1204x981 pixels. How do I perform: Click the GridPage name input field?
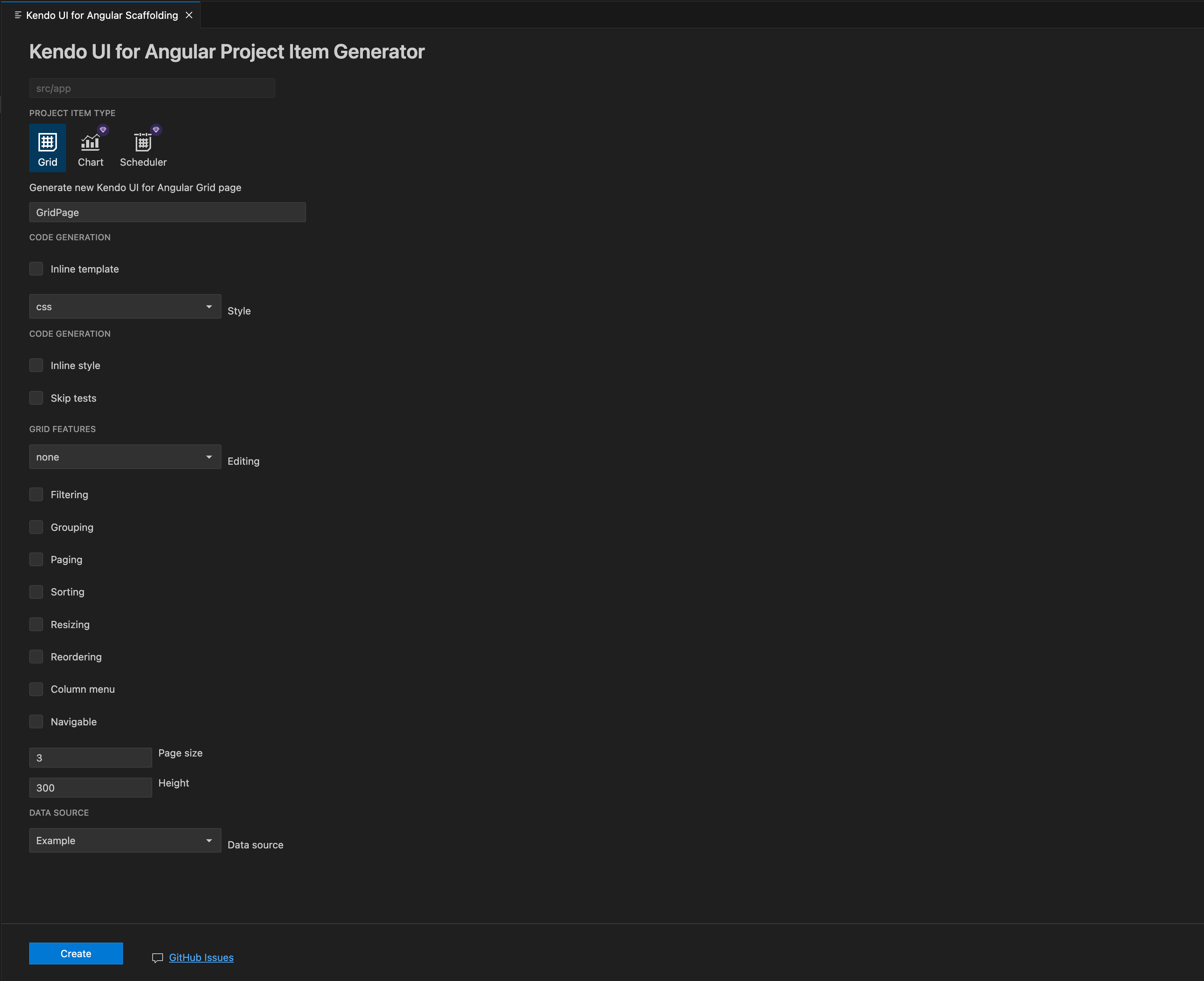tap(167, 212)
